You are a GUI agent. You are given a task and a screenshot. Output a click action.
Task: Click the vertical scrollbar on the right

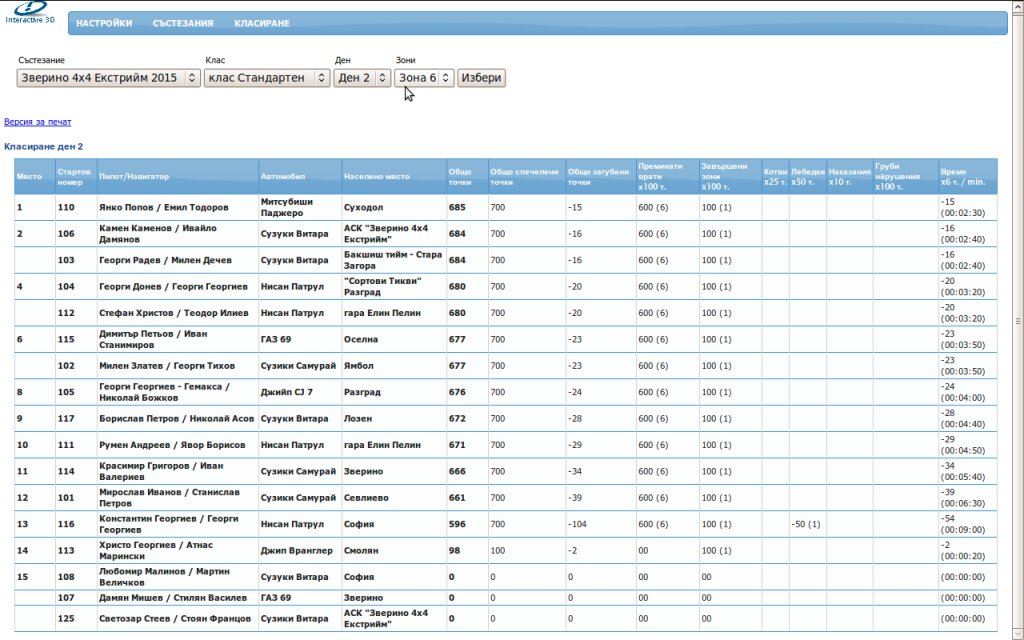click(x=1017, y=320)
